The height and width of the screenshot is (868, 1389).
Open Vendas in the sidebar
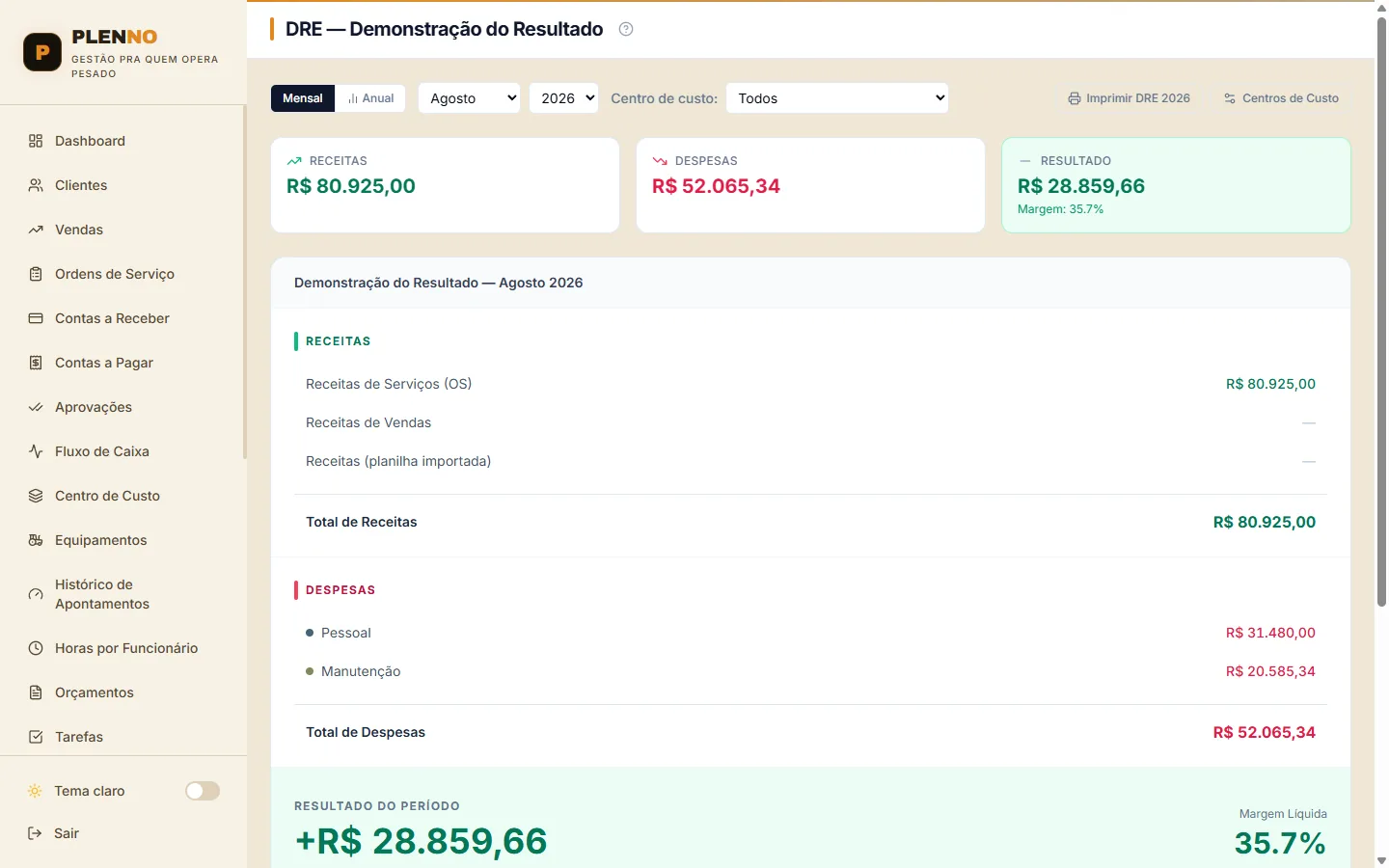(122, 230)
